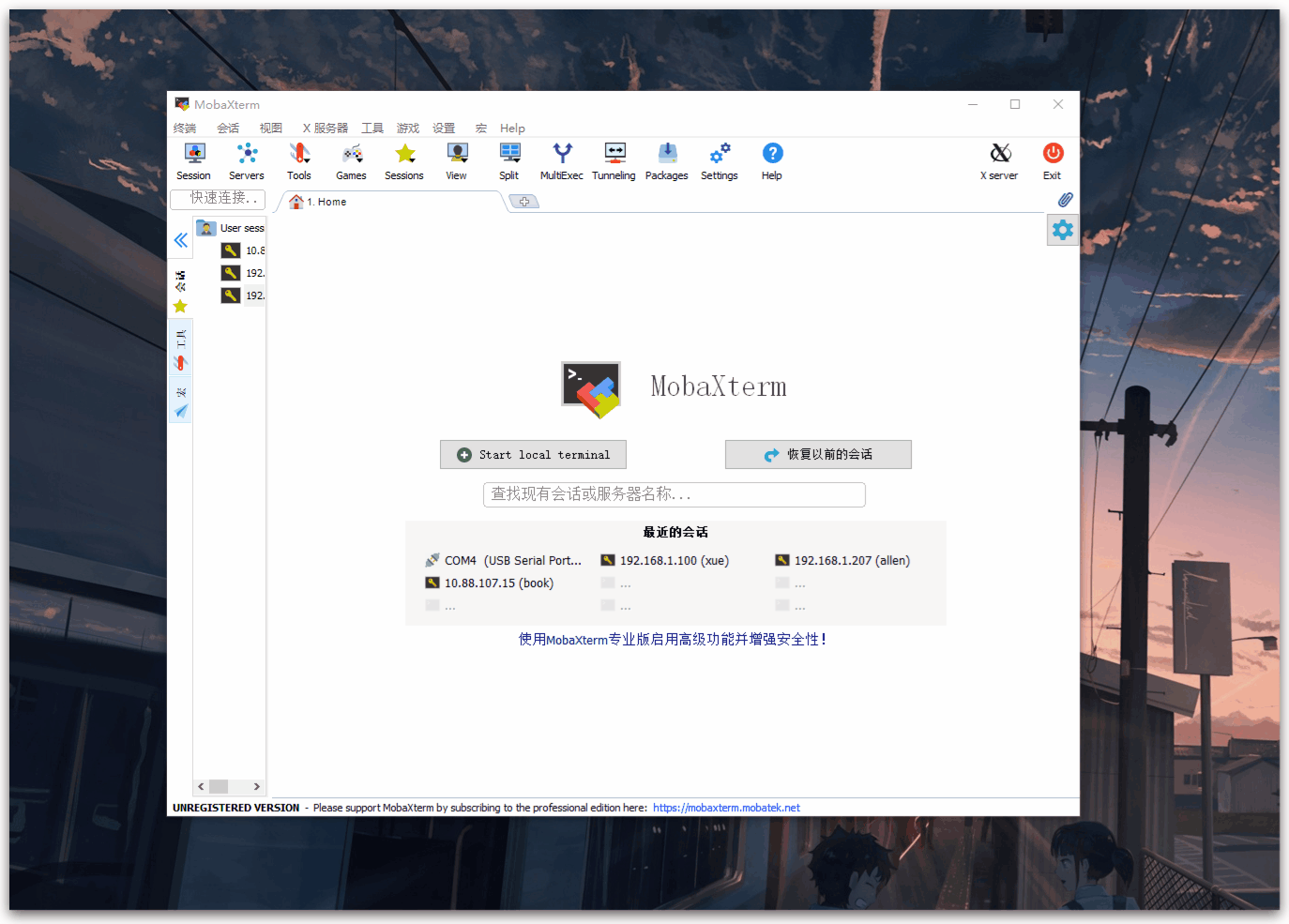Open the Games toolbar icon
1289x924 pixels.
pyautogui.click(x=352, y=160)
